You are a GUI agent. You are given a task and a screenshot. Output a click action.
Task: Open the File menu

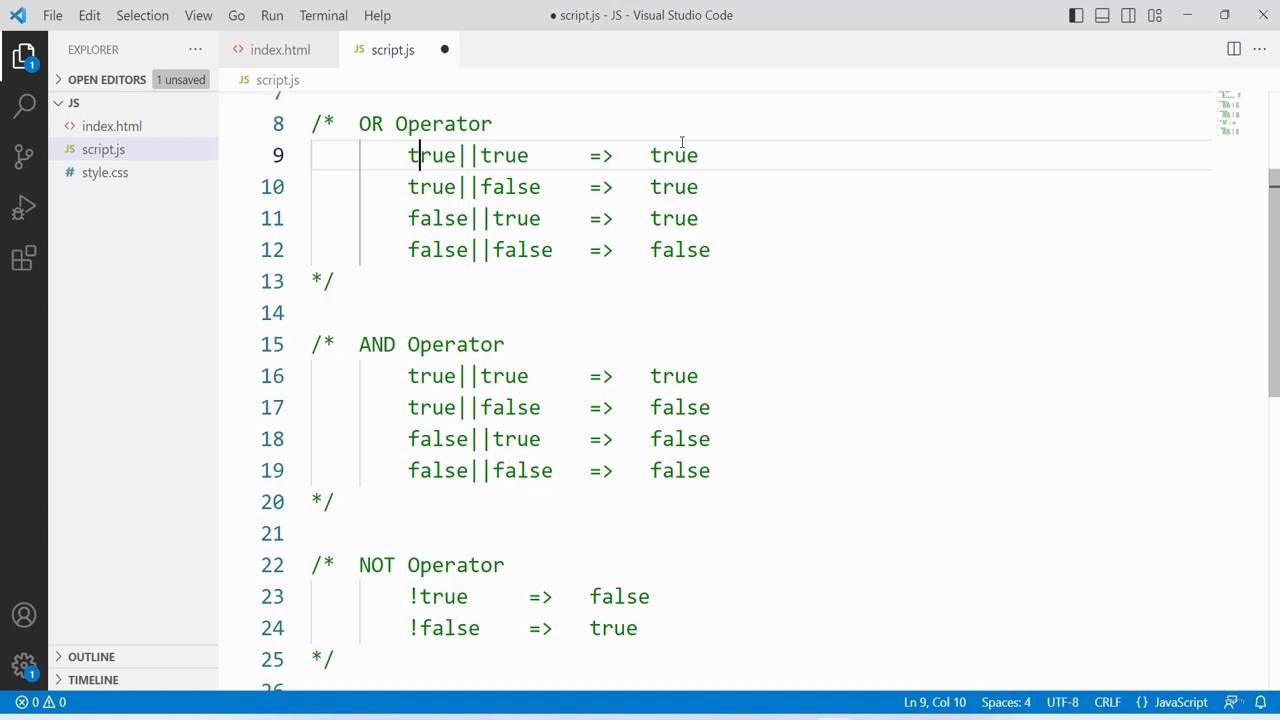(x=53, y=15)
